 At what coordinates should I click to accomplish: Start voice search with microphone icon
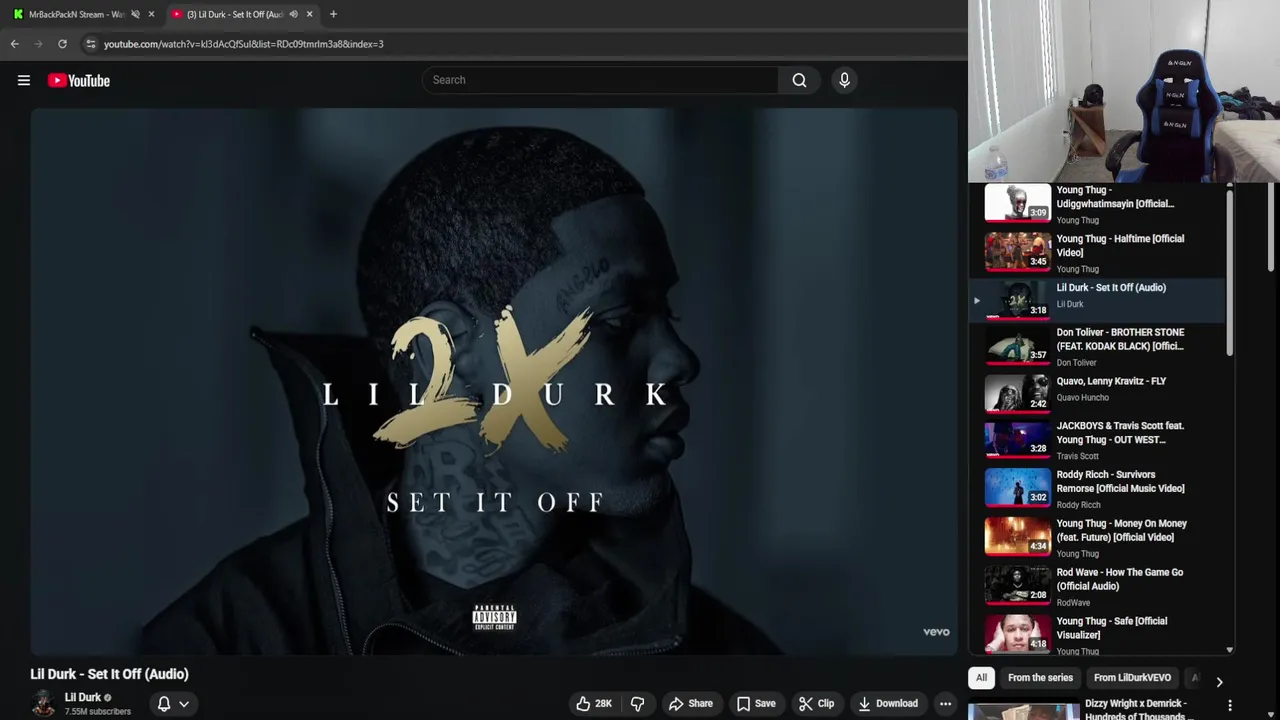[844, 80]
